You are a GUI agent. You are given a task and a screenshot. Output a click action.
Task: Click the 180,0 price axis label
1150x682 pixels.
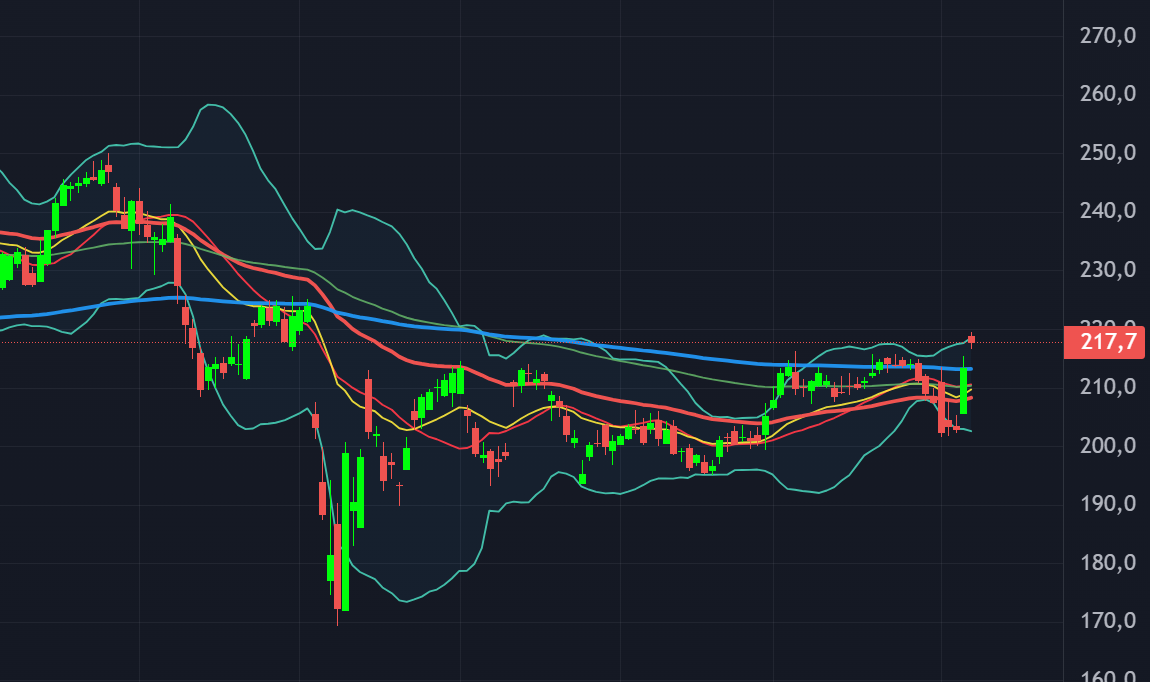(x=1108, y=562)
